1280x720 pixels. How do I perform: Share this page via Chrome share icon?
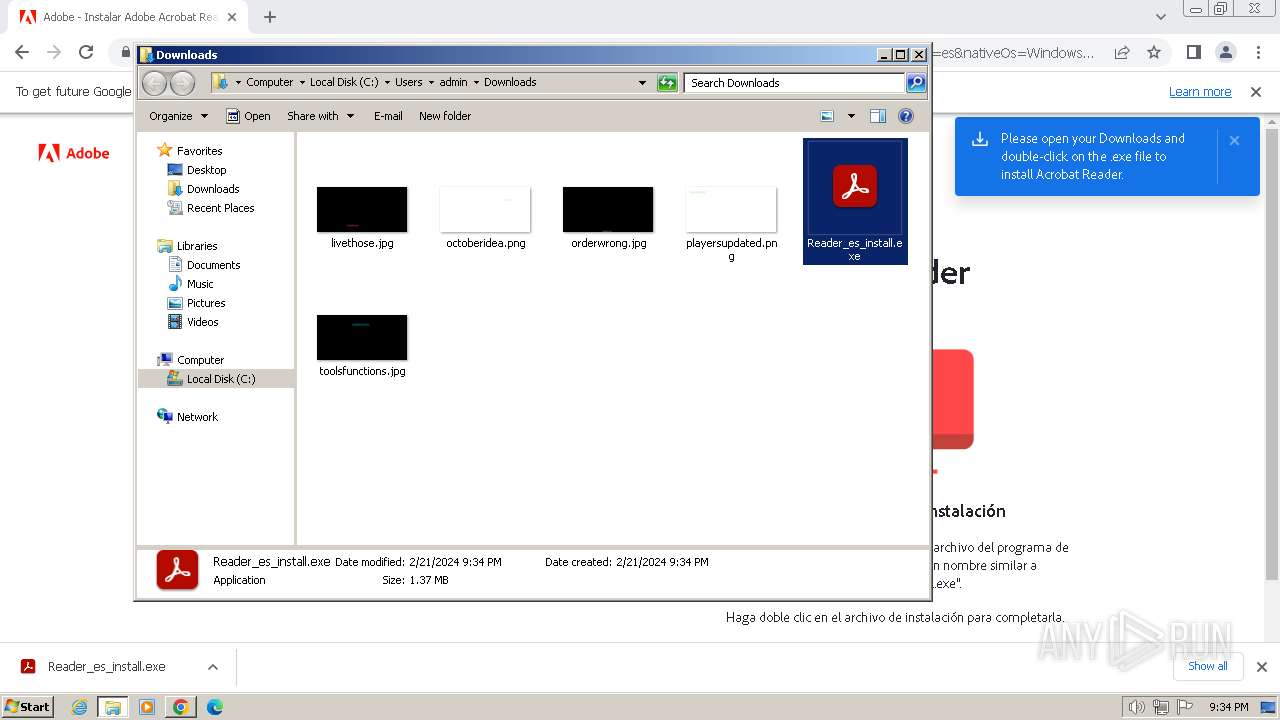click(1122, 52)
